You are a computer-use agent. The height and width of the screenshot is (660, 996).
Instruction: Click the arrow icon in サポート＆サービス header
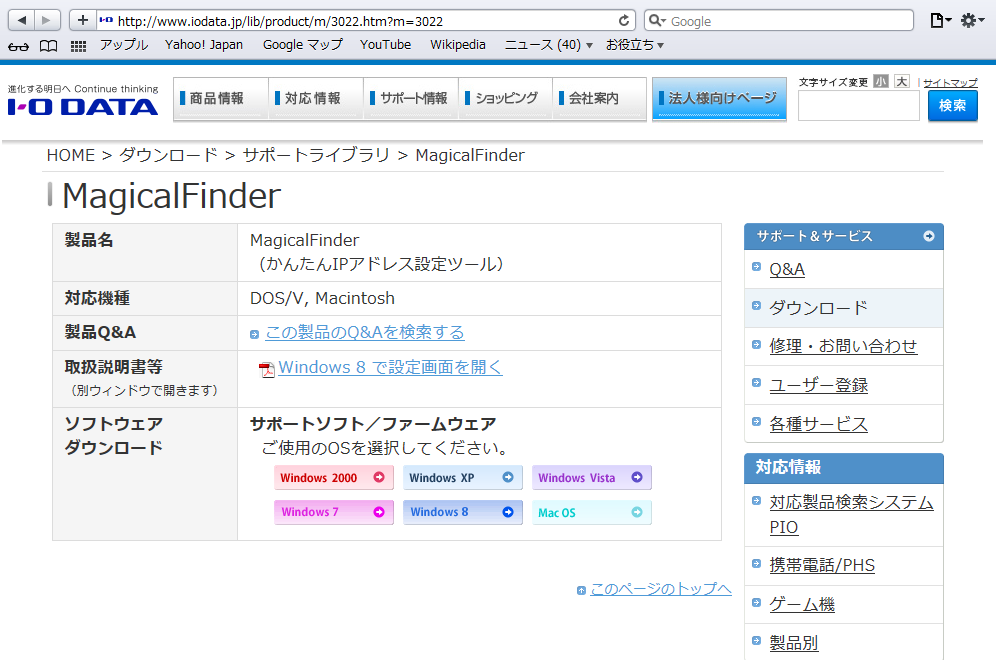pos(929,236)
